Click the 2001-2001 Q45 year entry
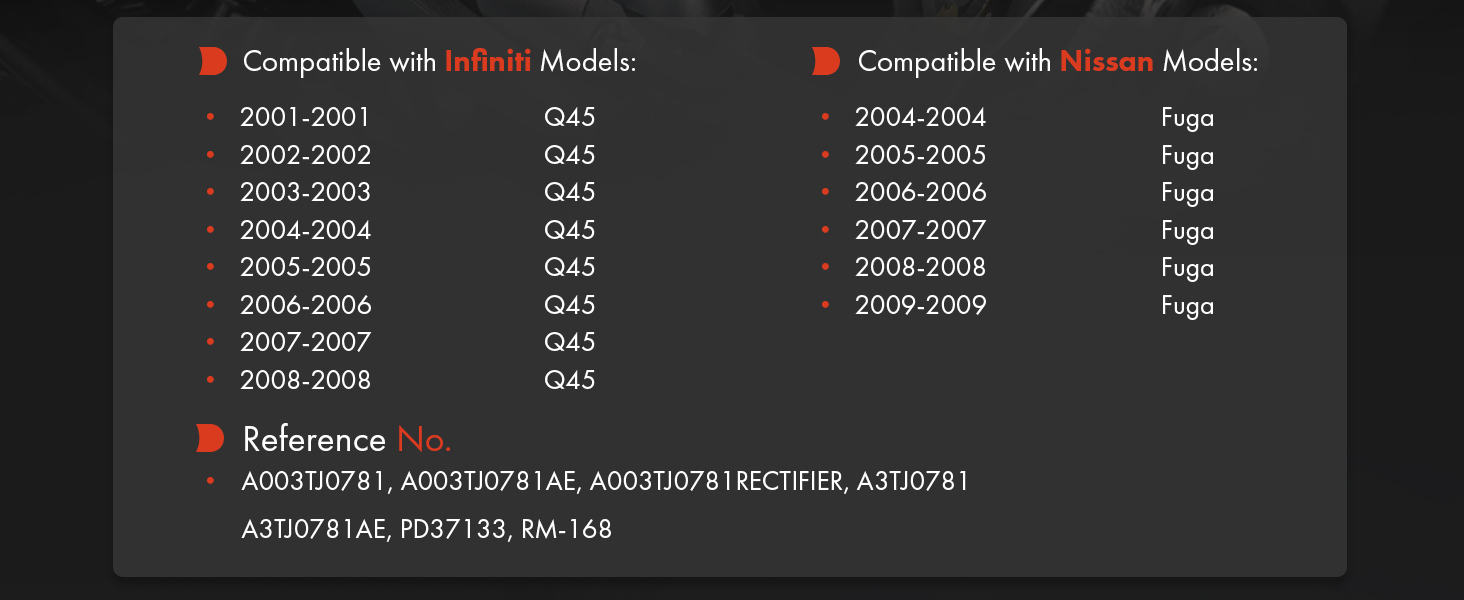1464x600 pixels. [305, 118]
